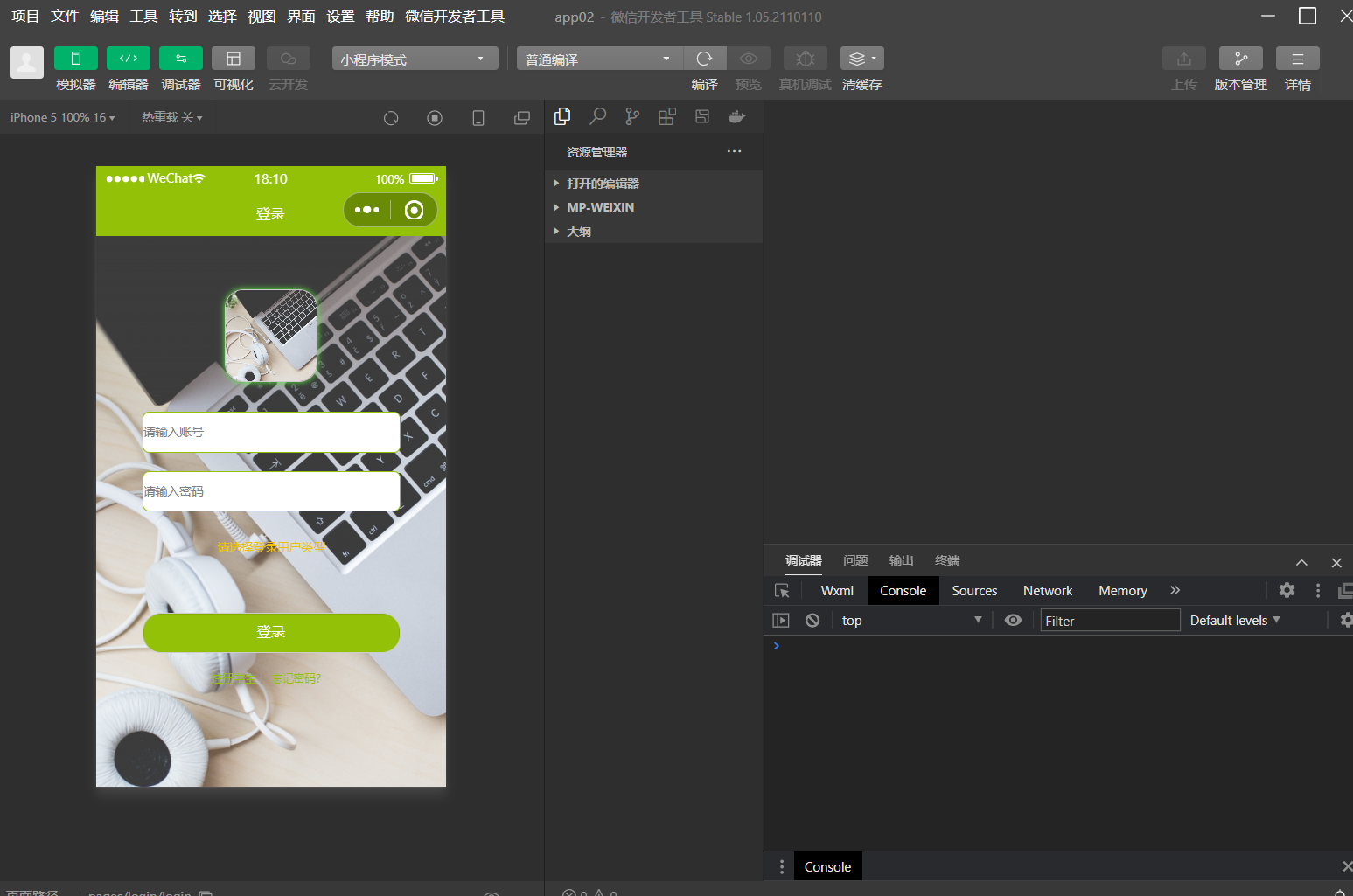Viewport: 1353px width, 896px height.
Task: Open the 项目 menu
Action: coord(25,17)
